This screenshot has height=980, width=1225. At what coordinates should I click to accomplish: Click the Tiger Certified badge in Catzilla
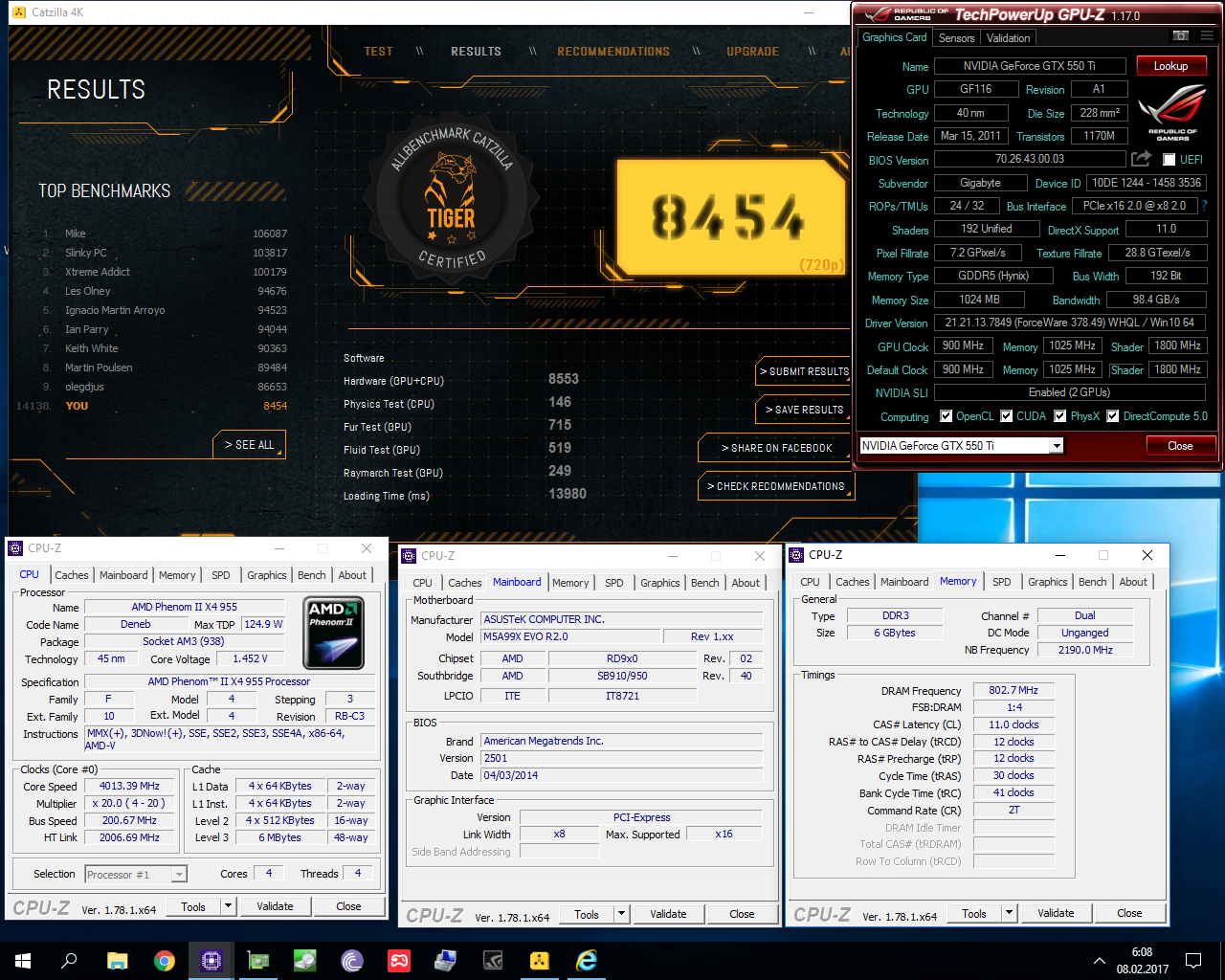[x=451, y=198]
